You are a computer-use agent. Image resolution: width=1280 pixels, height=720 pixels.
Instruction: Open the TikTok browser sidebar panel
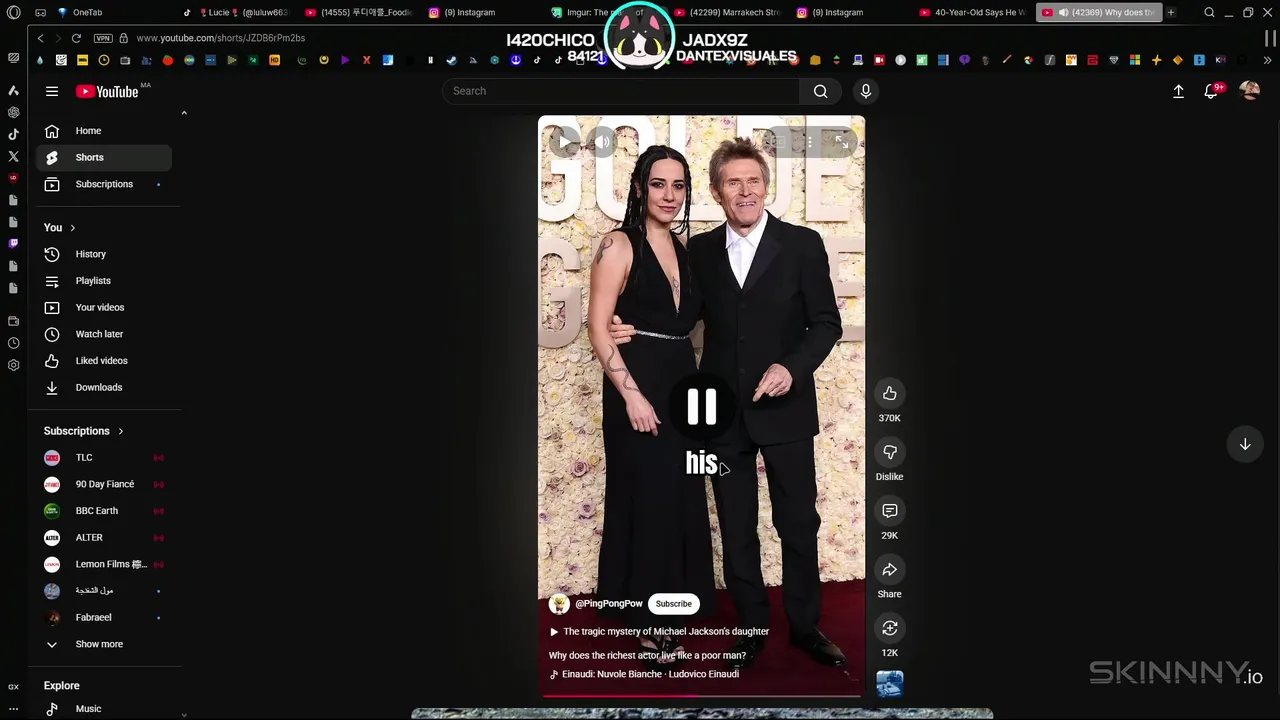(13, 134)
